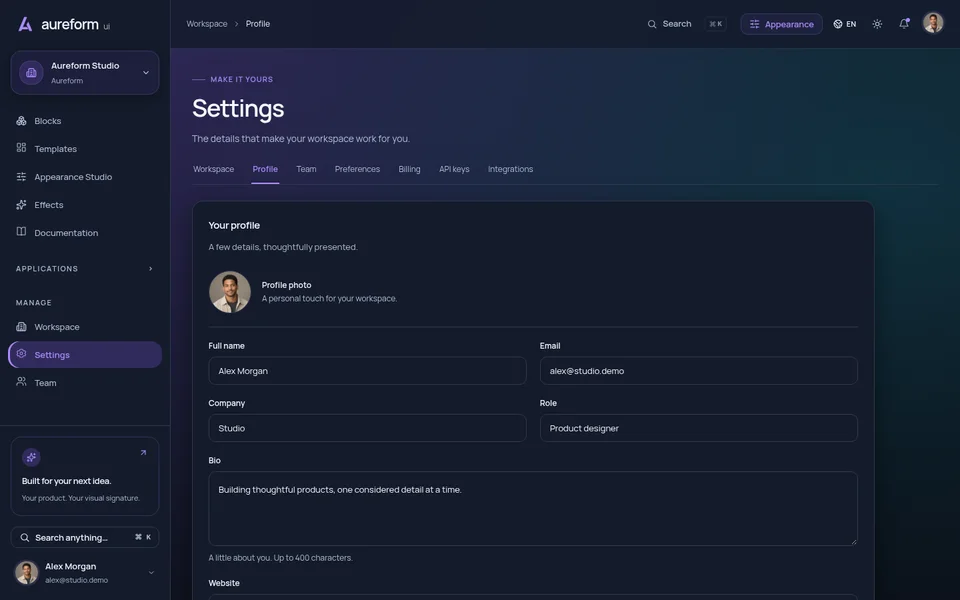960x600 pixels.
Task: Open Appearance Studio in the sidebar
Action: (x=85, y=177)
